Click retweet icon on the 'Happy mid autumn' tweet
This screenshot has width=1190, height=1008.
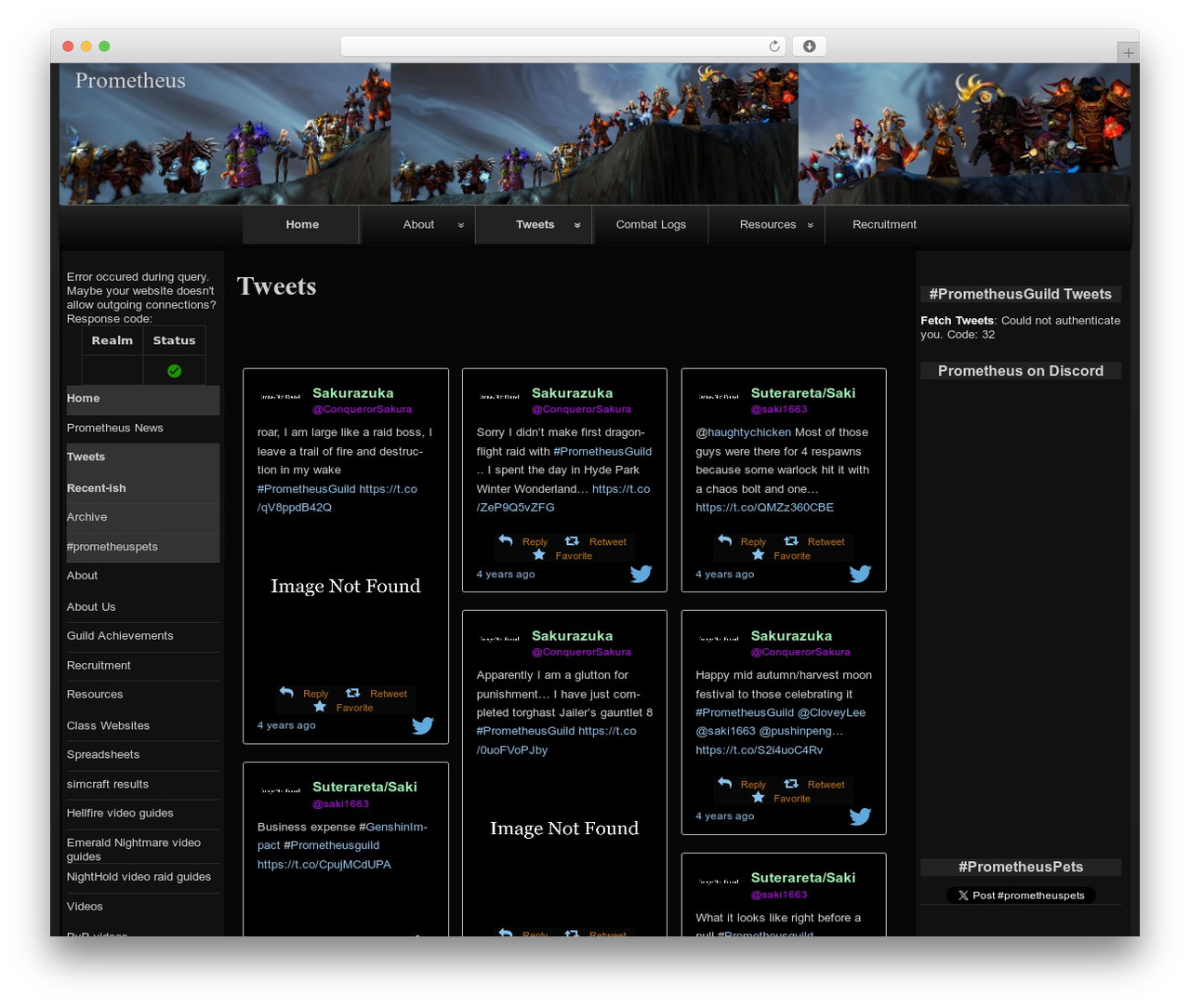[791, 783]
